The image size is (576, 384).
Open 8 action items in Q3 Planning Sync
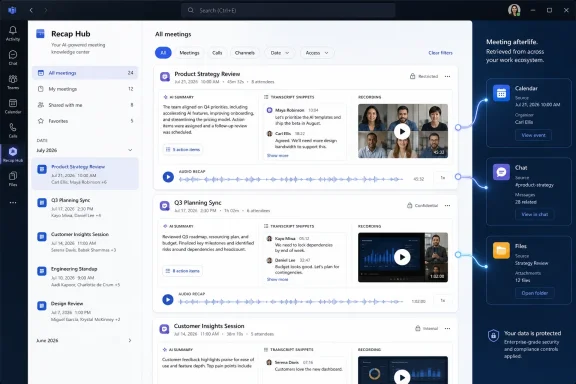tap(183, 271)
